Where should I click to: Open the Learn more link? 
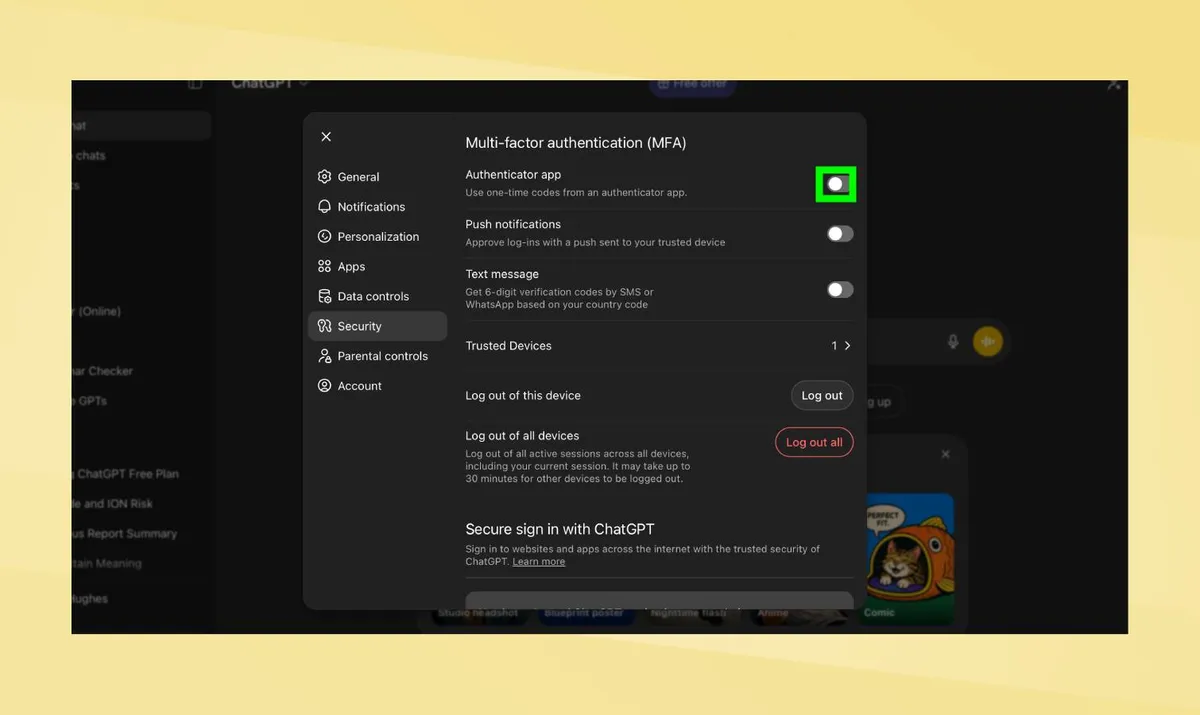pos(539,562)
